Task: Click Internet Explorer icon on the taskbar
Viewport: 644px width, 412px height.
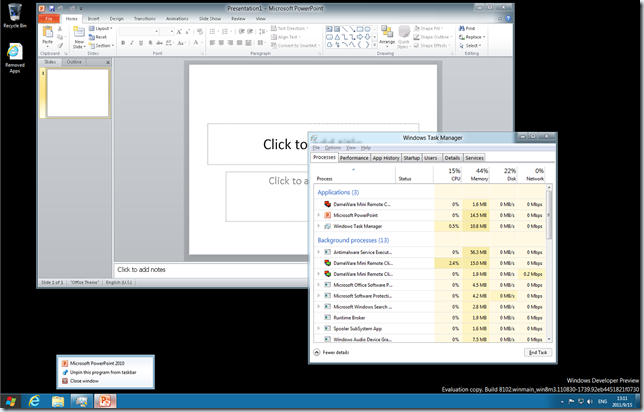Action: click(34, 401)
